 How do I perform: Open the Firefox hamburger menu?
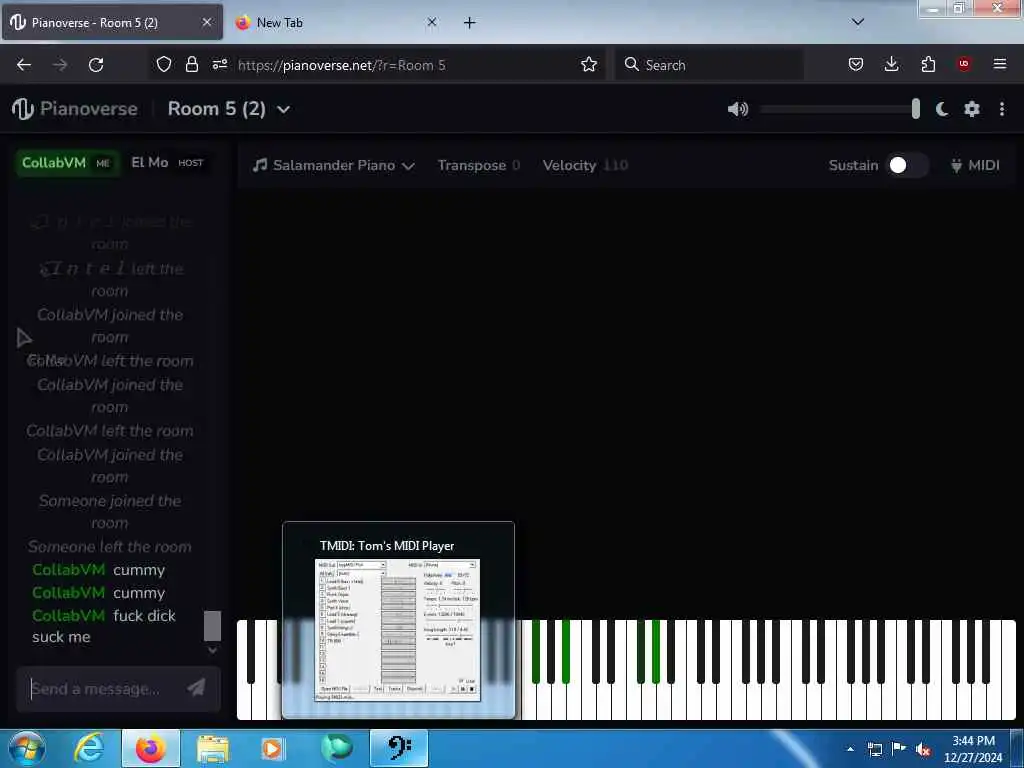[1000, 64]
